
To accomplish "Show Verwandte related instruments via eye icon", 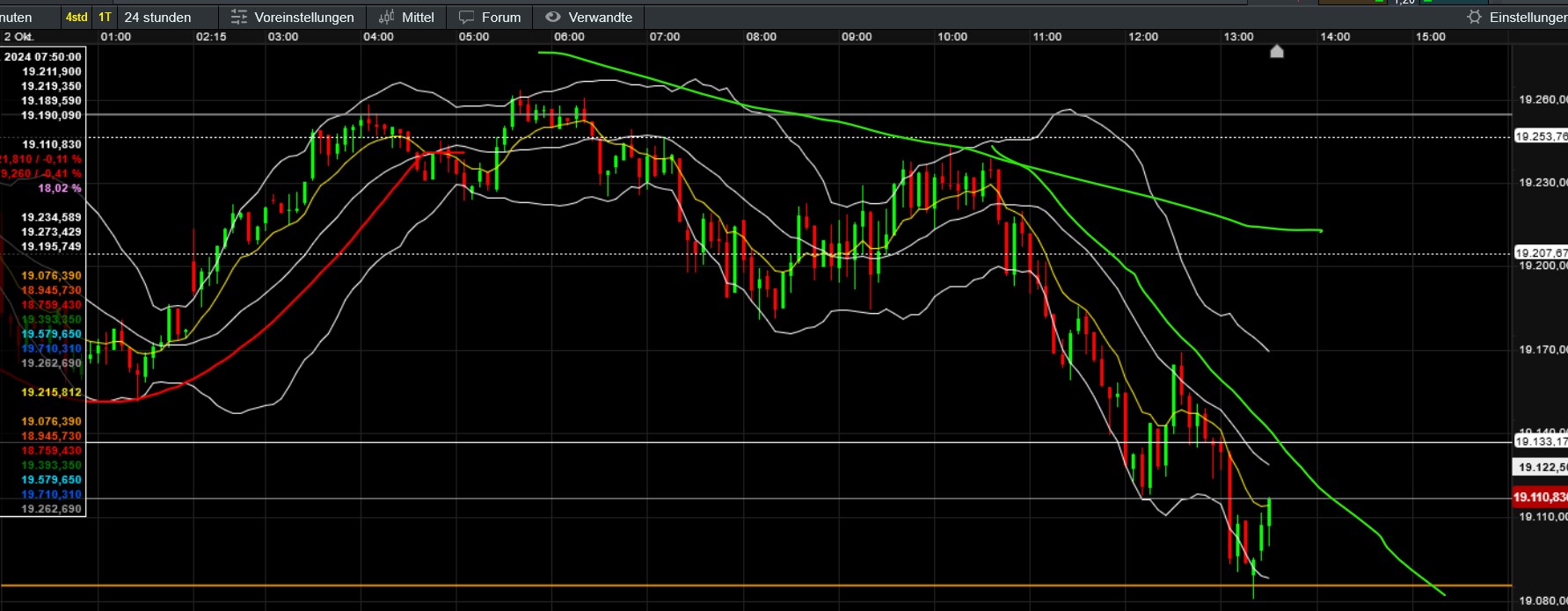I will tap(588, 17).
